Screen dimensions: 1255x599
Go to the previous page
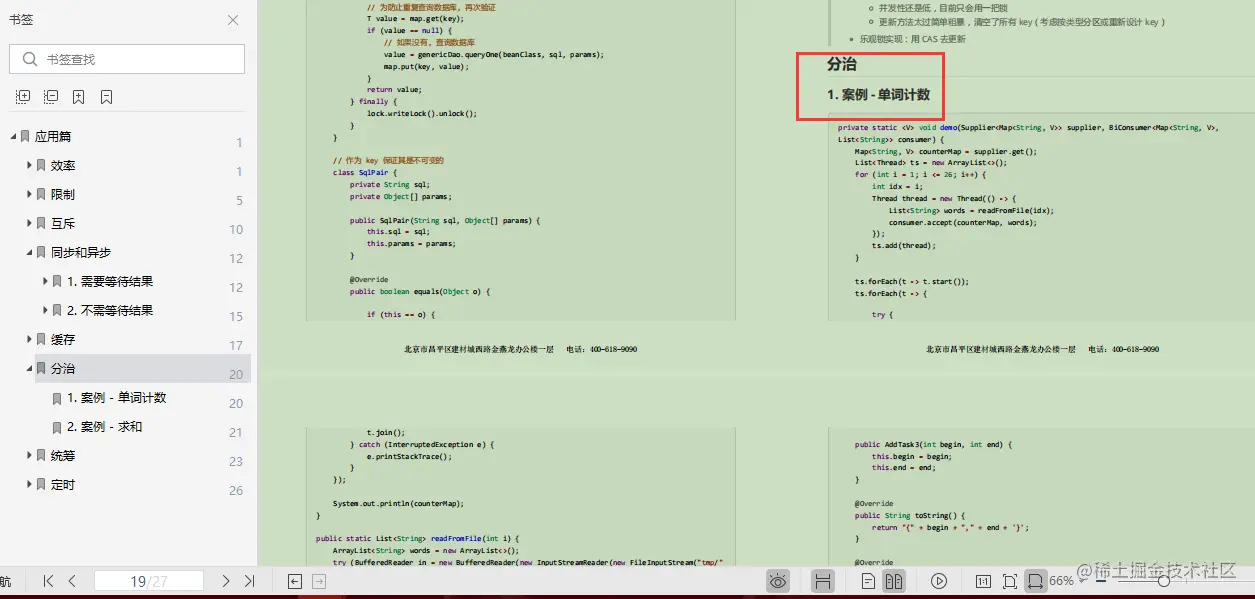(72, 581)
